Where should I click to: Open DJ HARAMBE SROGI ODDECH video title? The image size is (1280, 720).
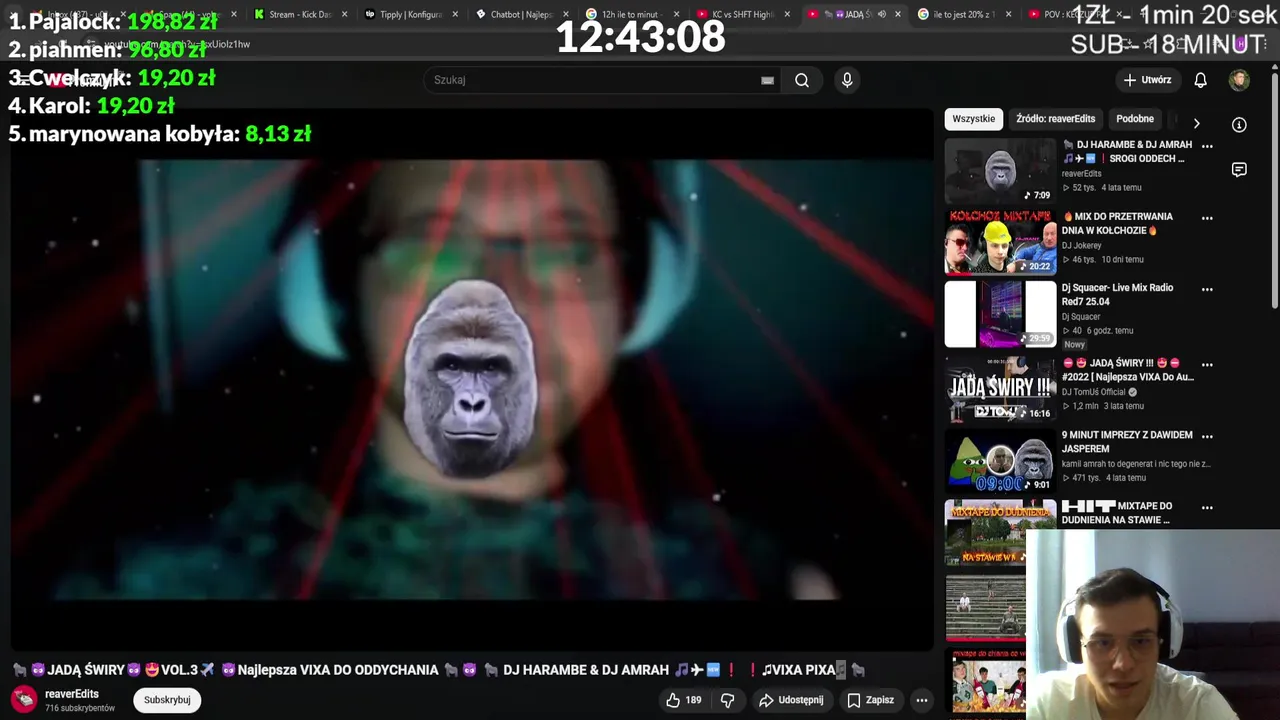click(x=1127, y=152)
